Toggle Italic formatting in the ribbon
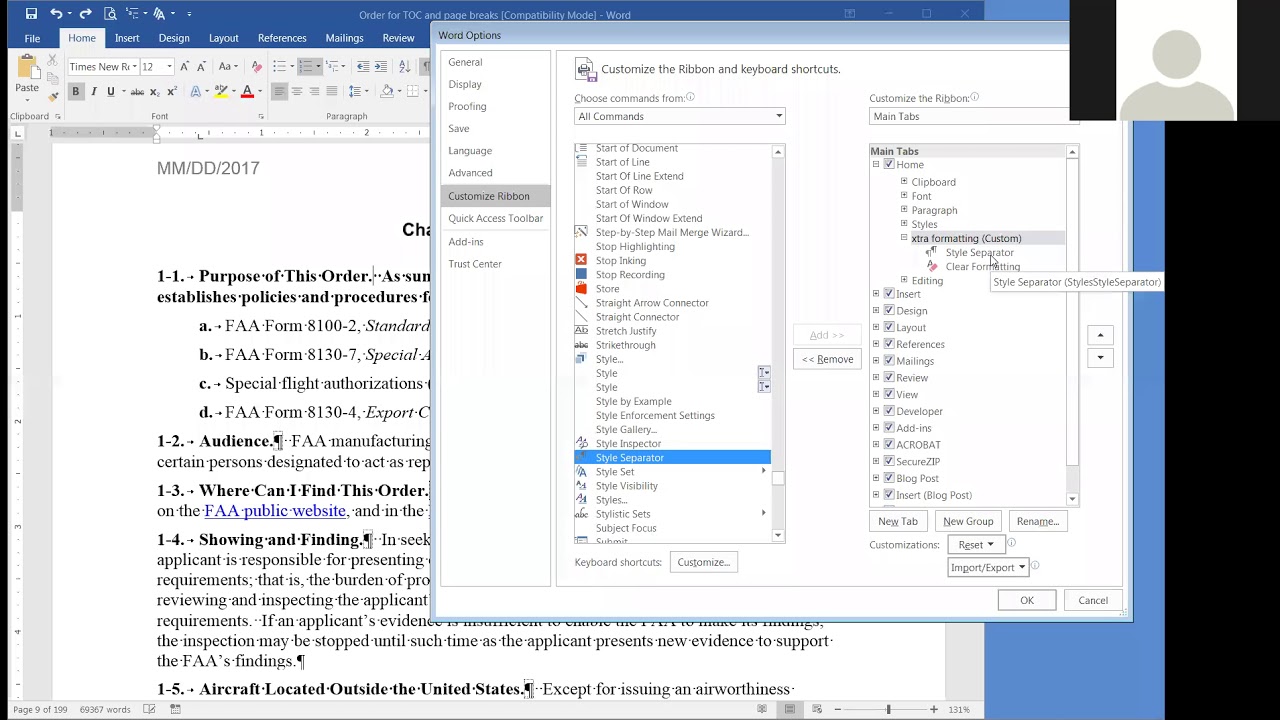Image resolution: width=1280 pixels, height=720 pixels. (94, 91)
